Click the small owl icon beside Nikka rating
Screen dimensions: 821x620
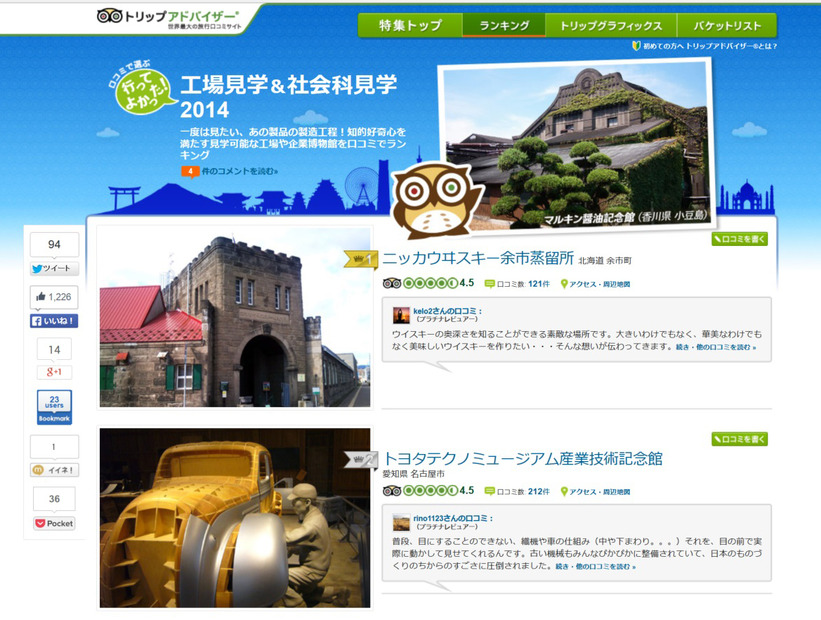[392, 283]
